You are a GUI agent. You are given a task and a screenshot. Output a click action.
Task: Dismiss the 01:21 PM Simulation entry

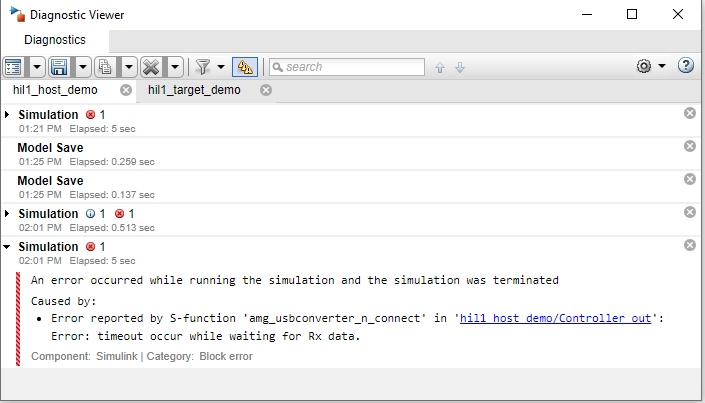[690, 113]
